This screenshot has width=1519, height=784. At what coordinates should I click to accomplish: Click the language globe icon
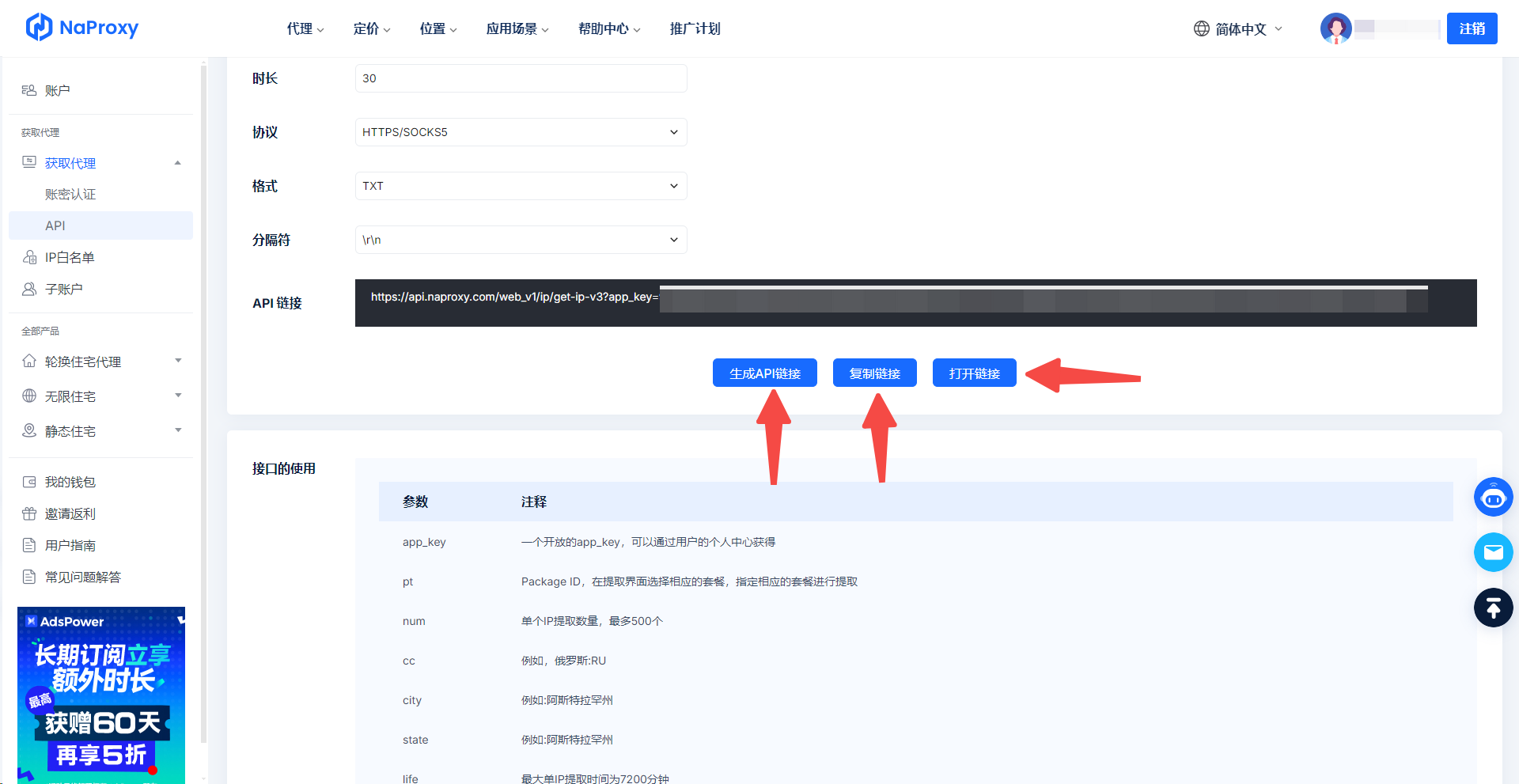coord(1201,28)
